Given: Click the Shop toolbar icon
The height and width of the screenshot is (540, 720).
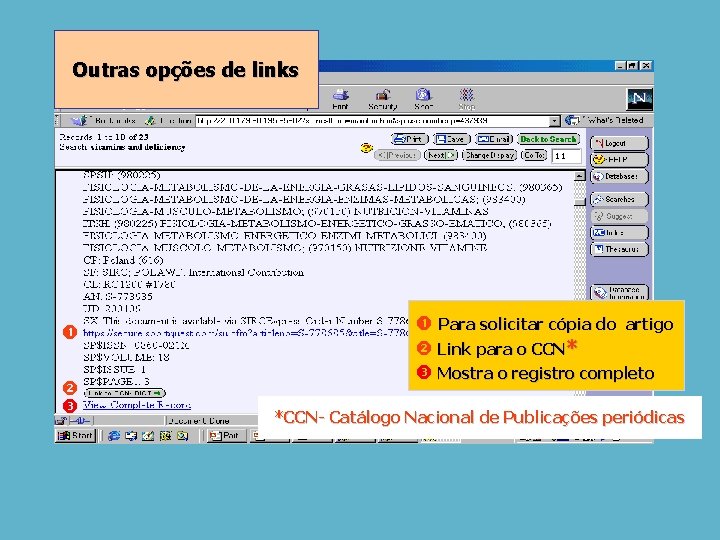Looking at the screenshot, I should [423, 99].
